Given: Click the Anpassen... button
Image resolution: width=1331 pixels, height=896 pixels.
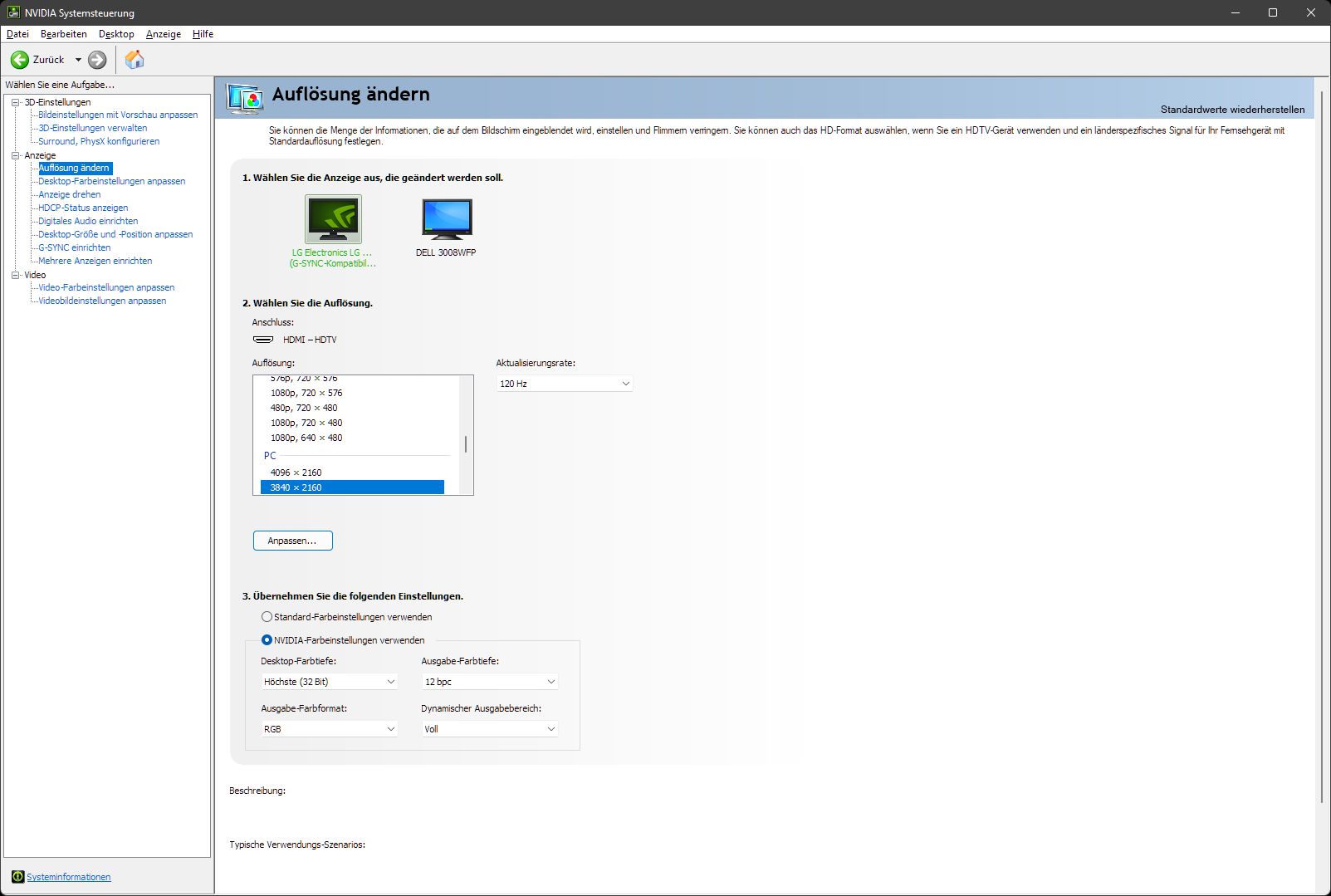Looking at the screenshot, I should click(292, 541).
